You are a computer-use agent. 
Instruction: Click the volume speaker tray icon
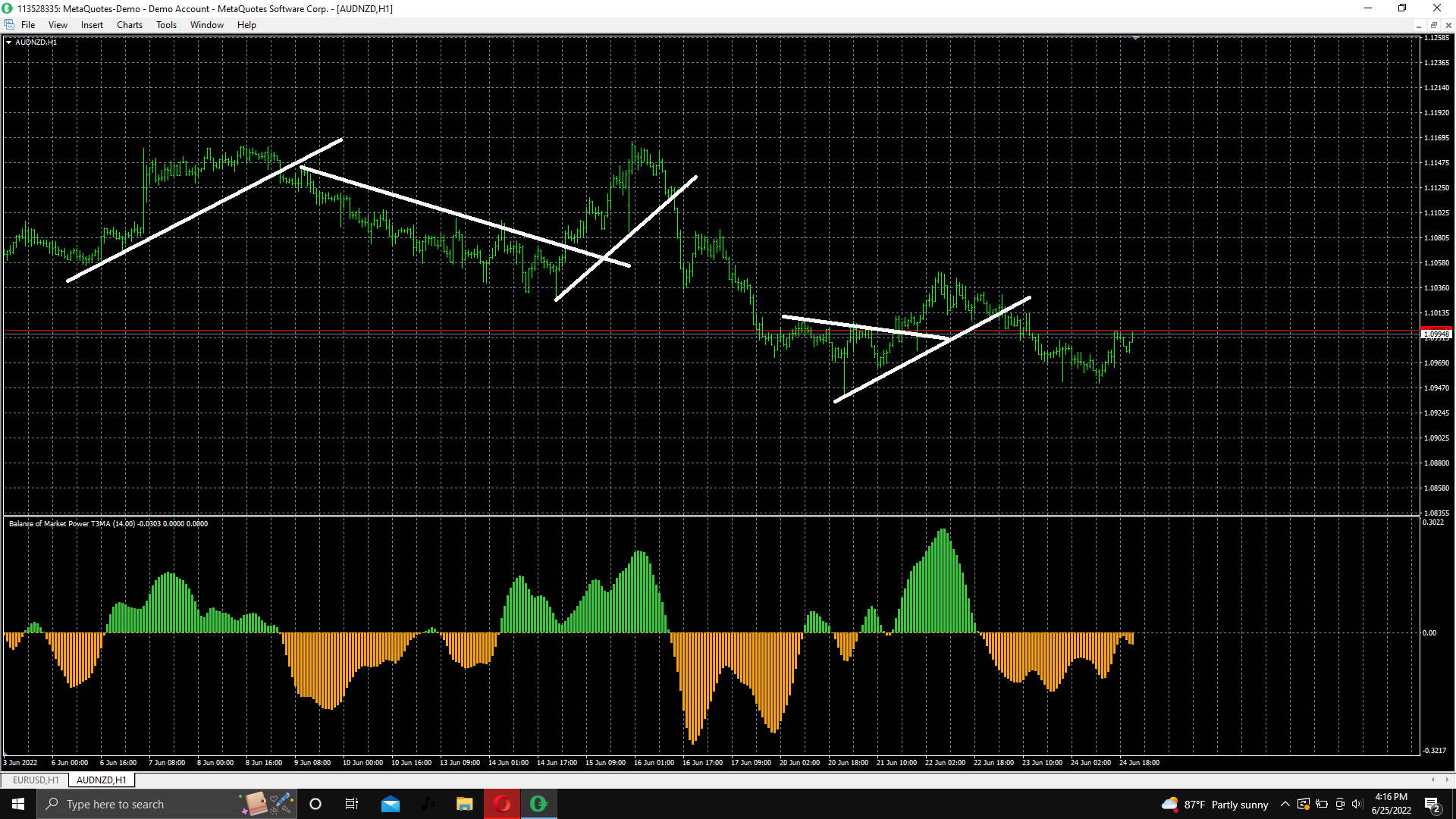click(x=1357, y=804)
